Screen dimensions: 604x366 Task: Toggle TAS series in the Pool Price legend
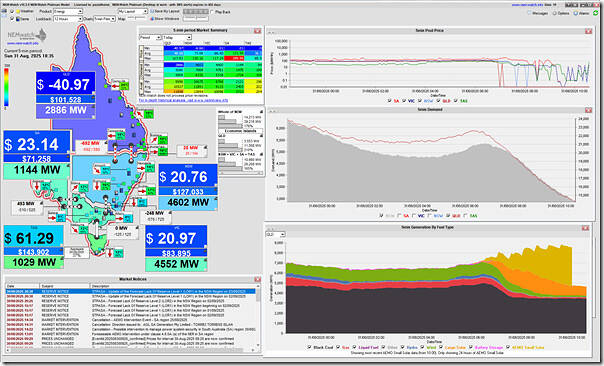456,101
